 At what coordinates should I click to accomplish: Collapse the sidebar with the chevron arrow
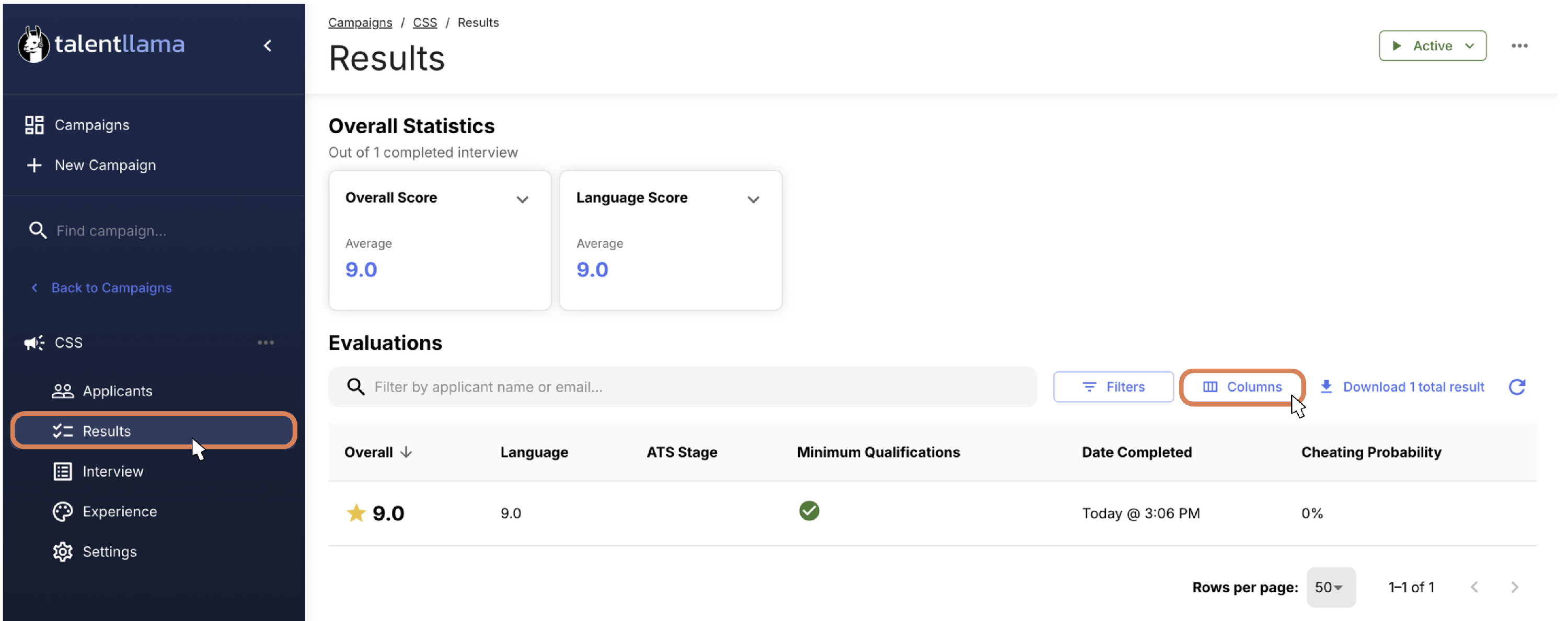(x=268, y=45)
